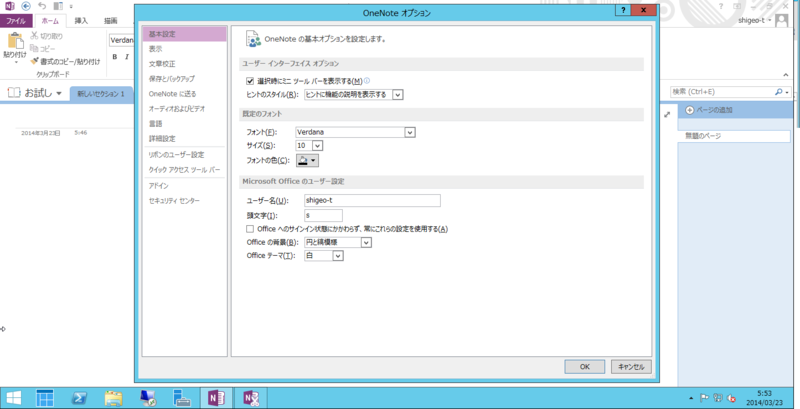Click the dialog's ? help button
800x409 pixels.
pyautogui.click(x=623, y=10)
